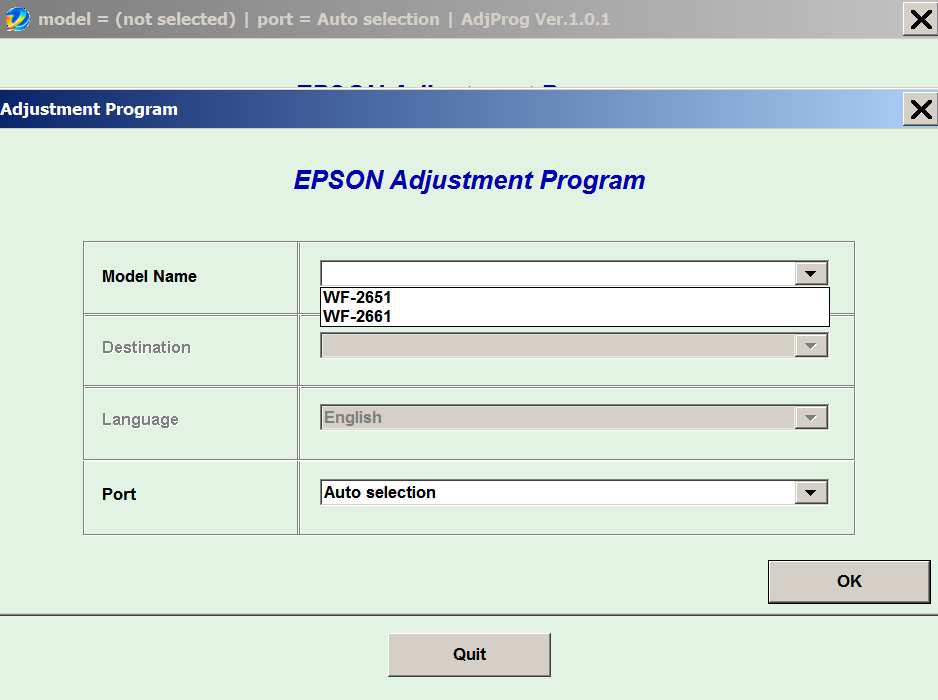Collapse the Model Name dropdown arrow

(810, 274)
